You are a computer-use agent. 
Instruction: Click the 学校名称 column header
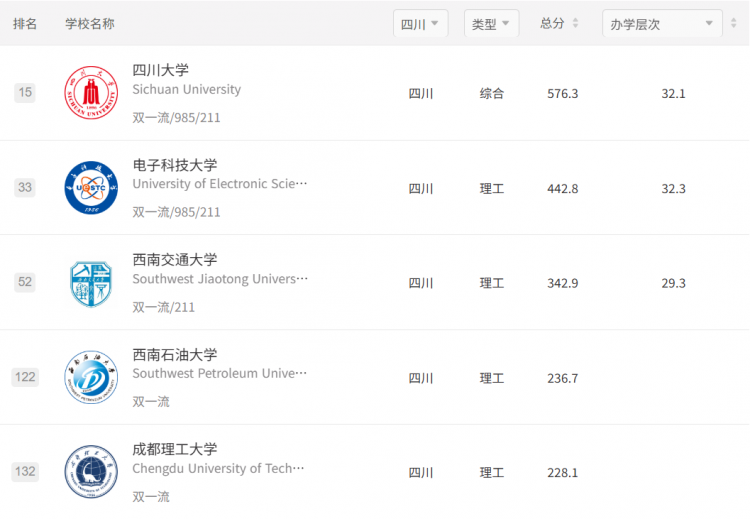(x=90, y=23)
